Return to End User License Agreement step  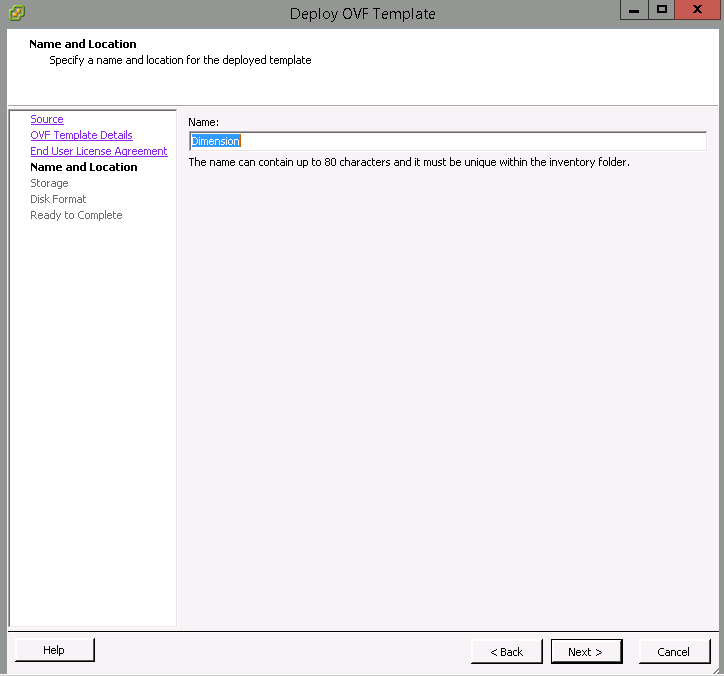(x=99, y=151)
